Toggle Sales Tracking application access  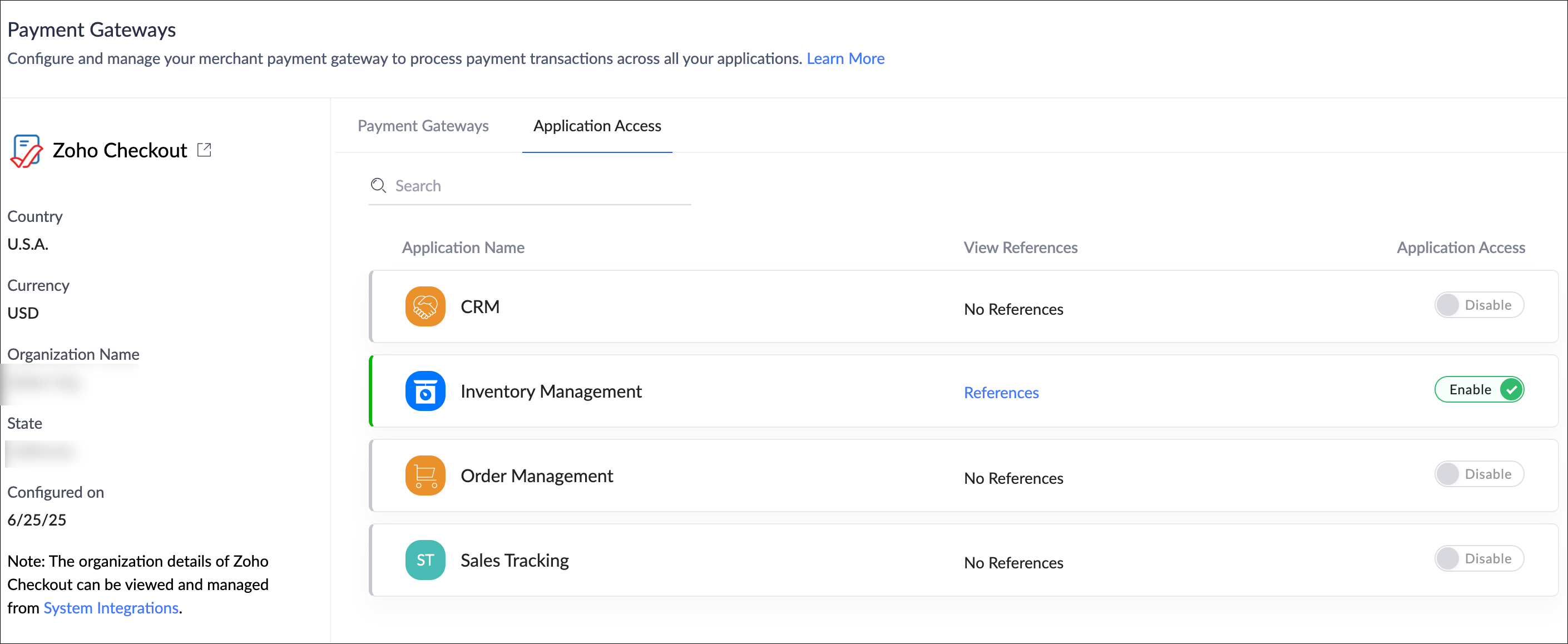1478,559
